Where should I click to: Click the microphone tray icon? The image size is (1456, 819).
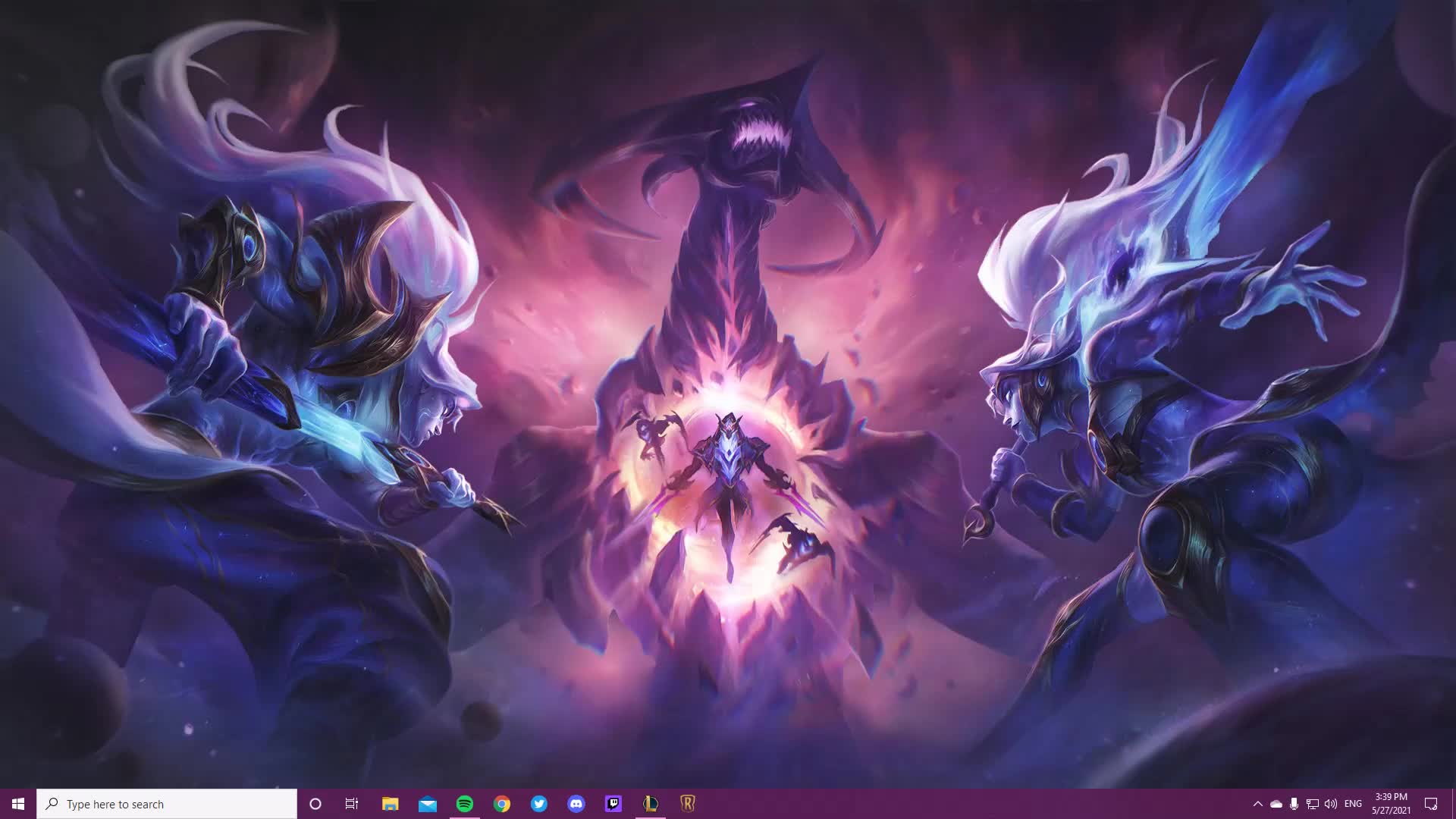point(1294,804)
